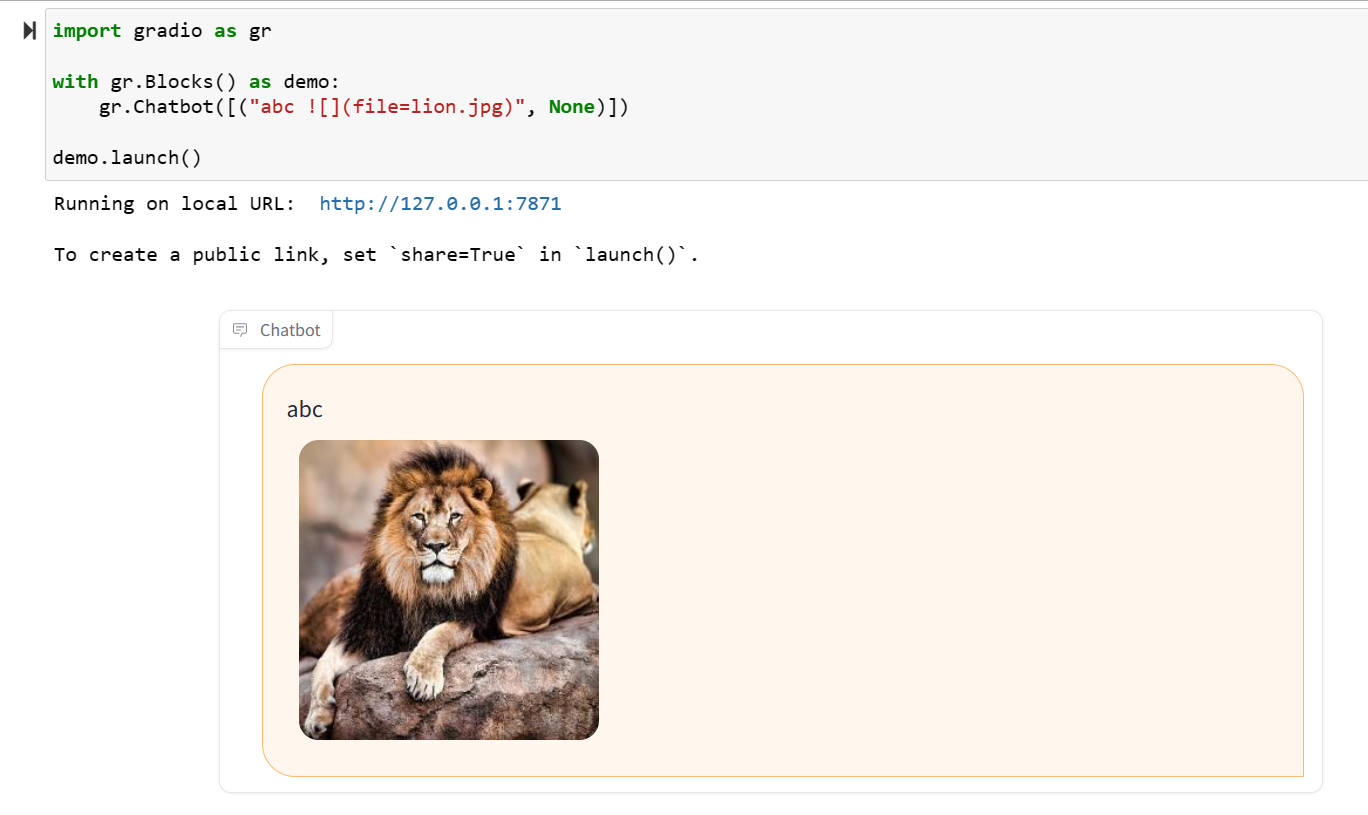Click the run-cell arrow icon
The image size is (1368, 815).
[27, 30]
